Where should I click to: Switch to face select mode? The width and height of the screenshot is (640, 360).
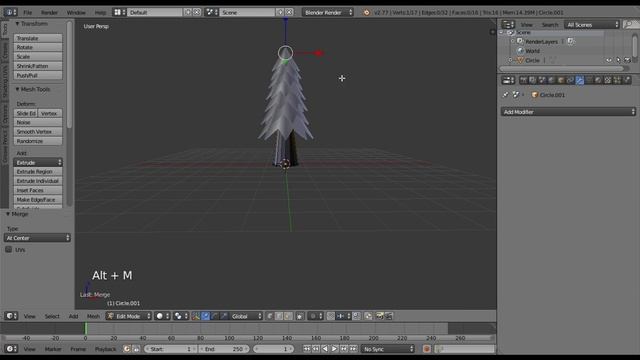tap(288, 316)
